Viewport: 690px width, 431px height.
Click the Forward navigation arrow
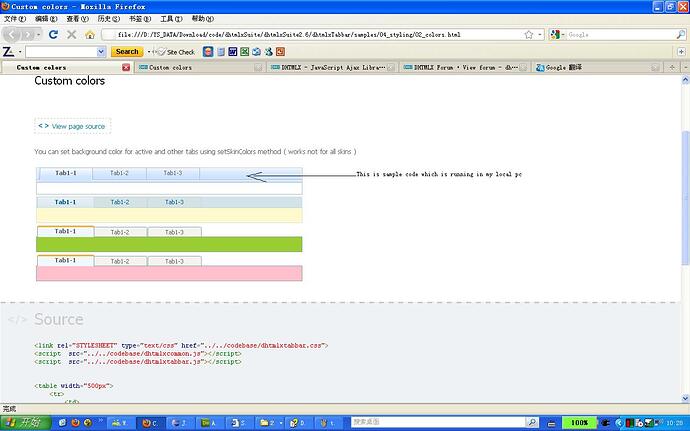click(28, 34)
